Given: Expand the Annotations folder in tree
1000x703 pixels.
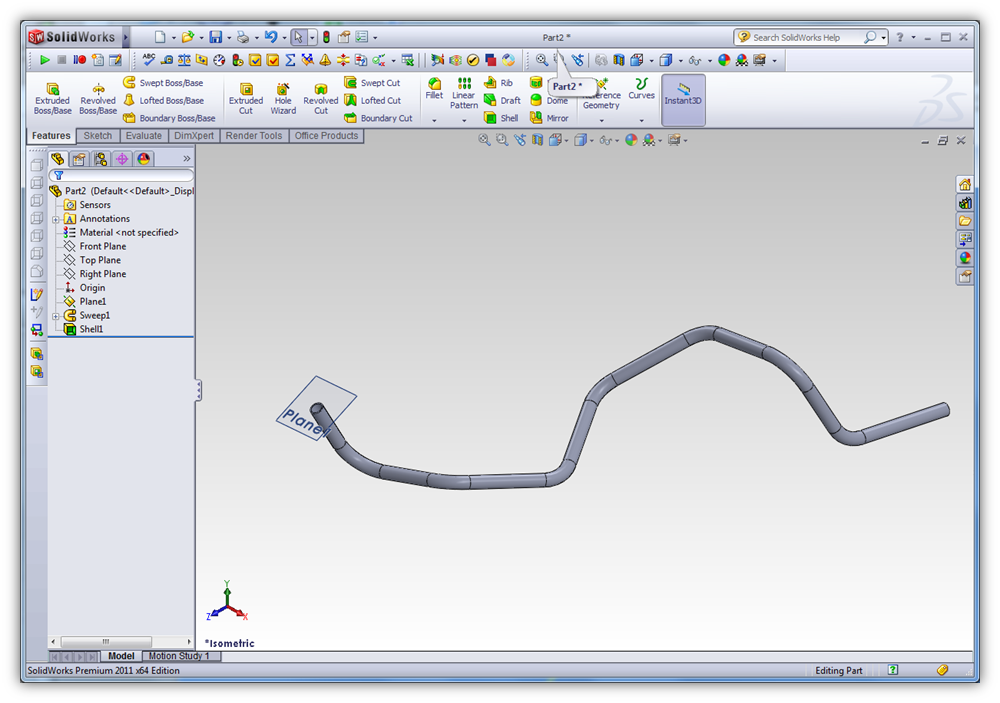Looking at the screenshot, I should tap(56, 219).
